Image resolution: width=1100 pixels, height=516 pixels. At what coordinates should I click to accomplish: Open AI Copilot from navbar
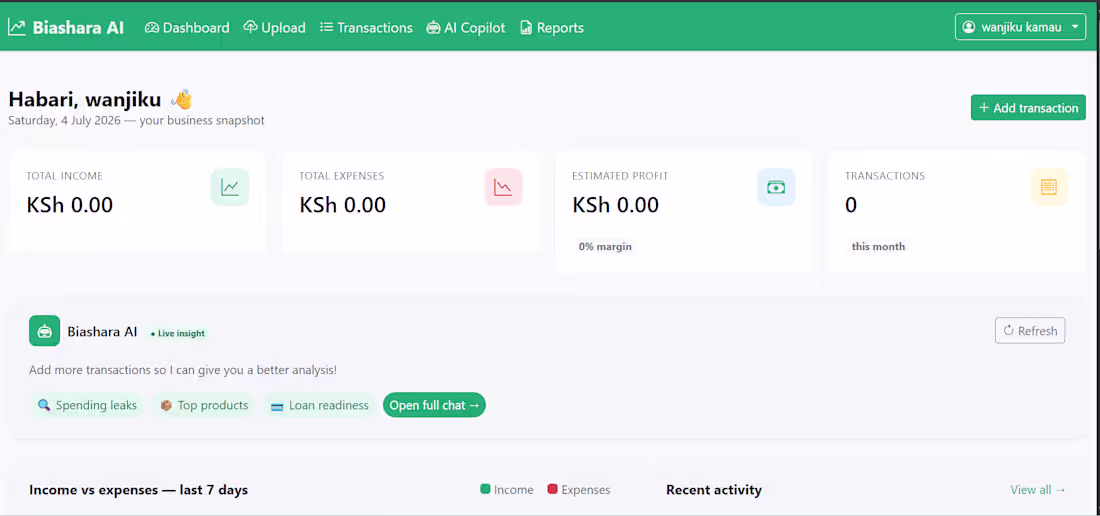[466, 28]
